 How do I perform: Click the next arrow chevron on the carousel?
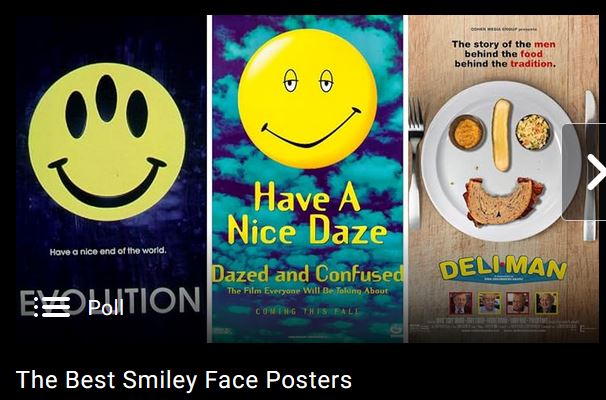pos(596,172)
